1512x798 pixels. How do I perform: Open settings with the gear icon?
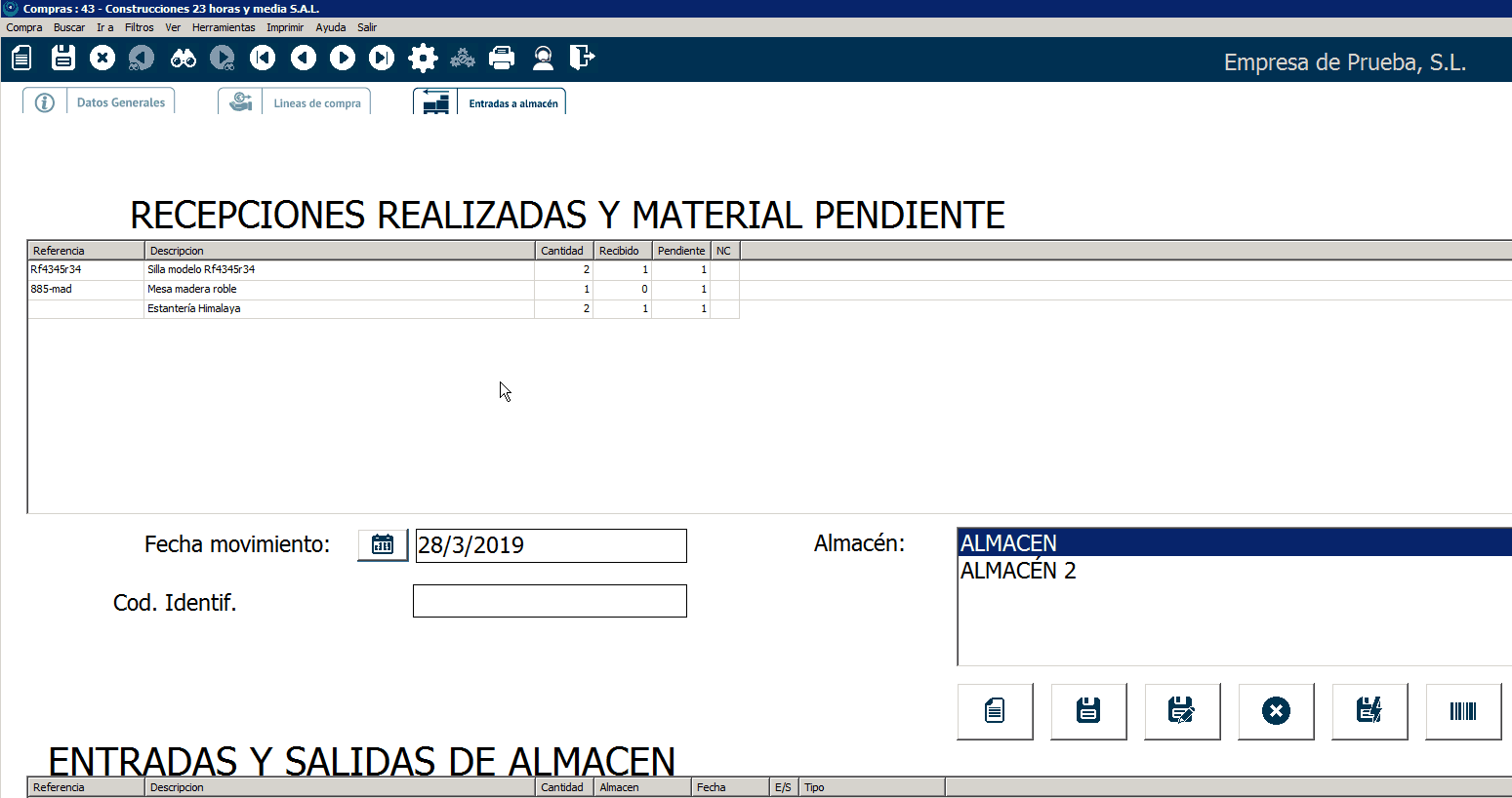(423, 59)
